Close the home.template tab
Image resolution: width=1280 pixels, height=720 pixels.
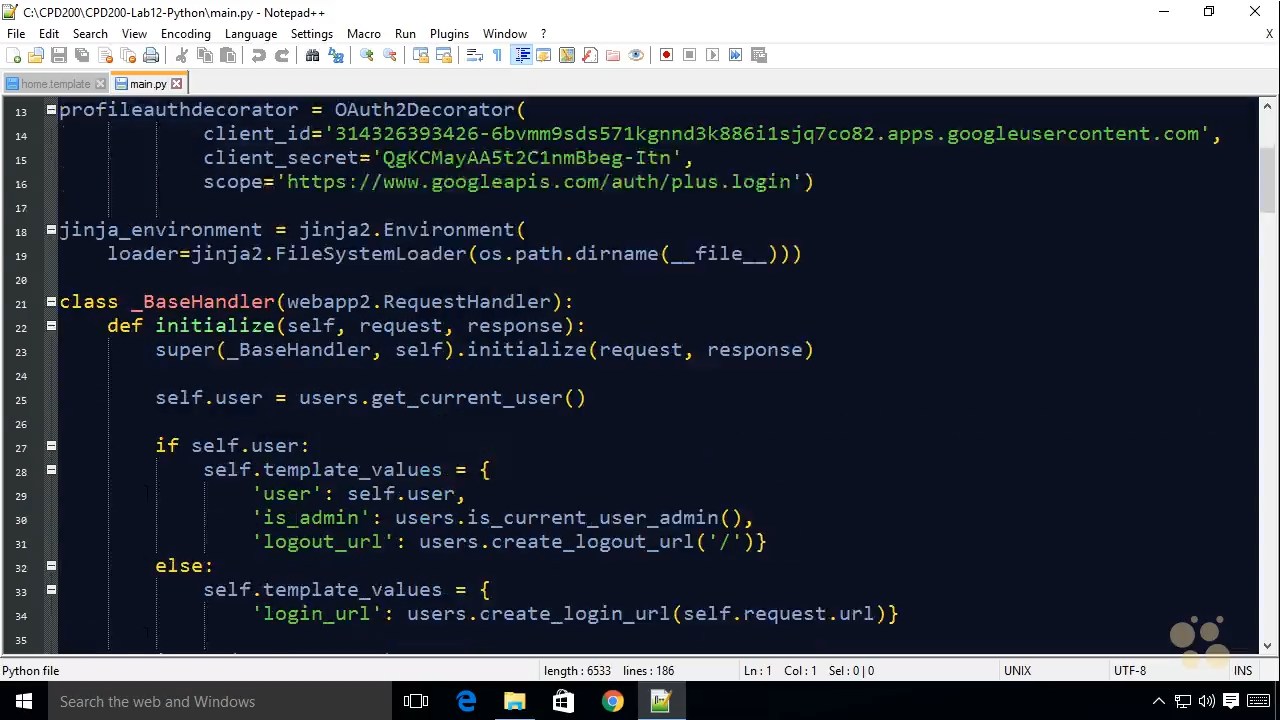100,84
